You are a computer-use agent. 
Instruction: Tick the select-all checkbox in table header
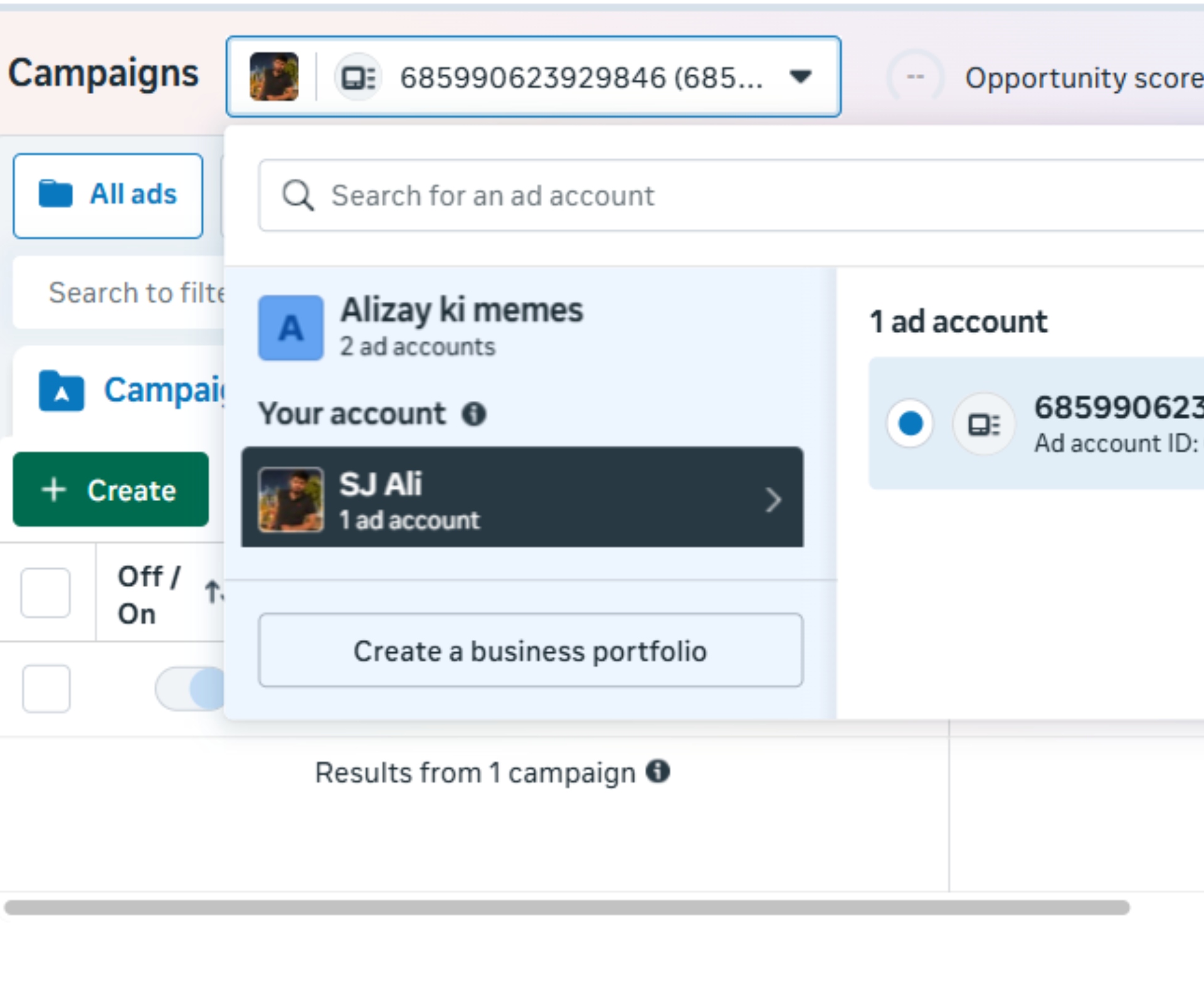(x=46, y=592)
